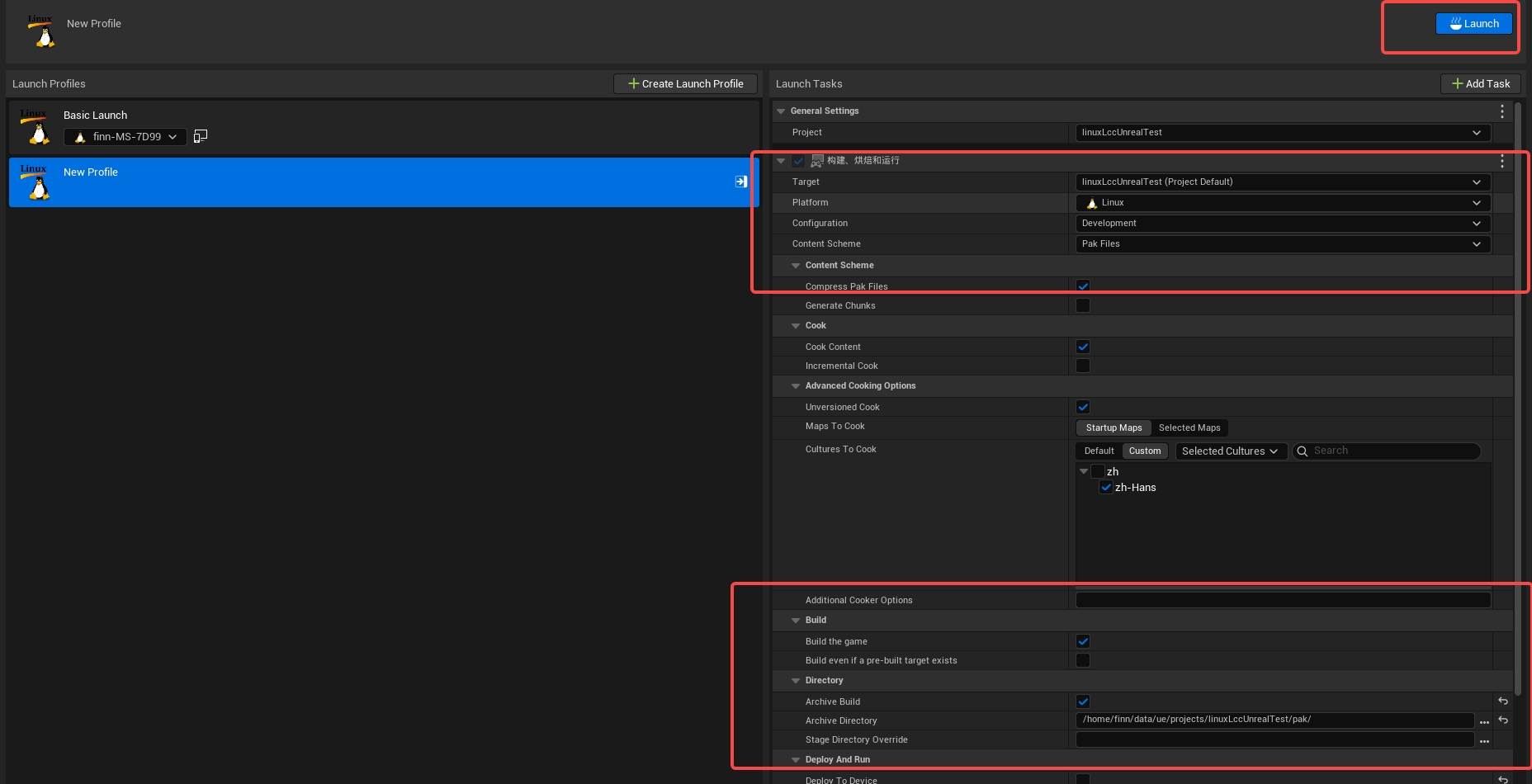
Task: Click the Linux penguin icon on New Profile row
Action: click(35, 182)
